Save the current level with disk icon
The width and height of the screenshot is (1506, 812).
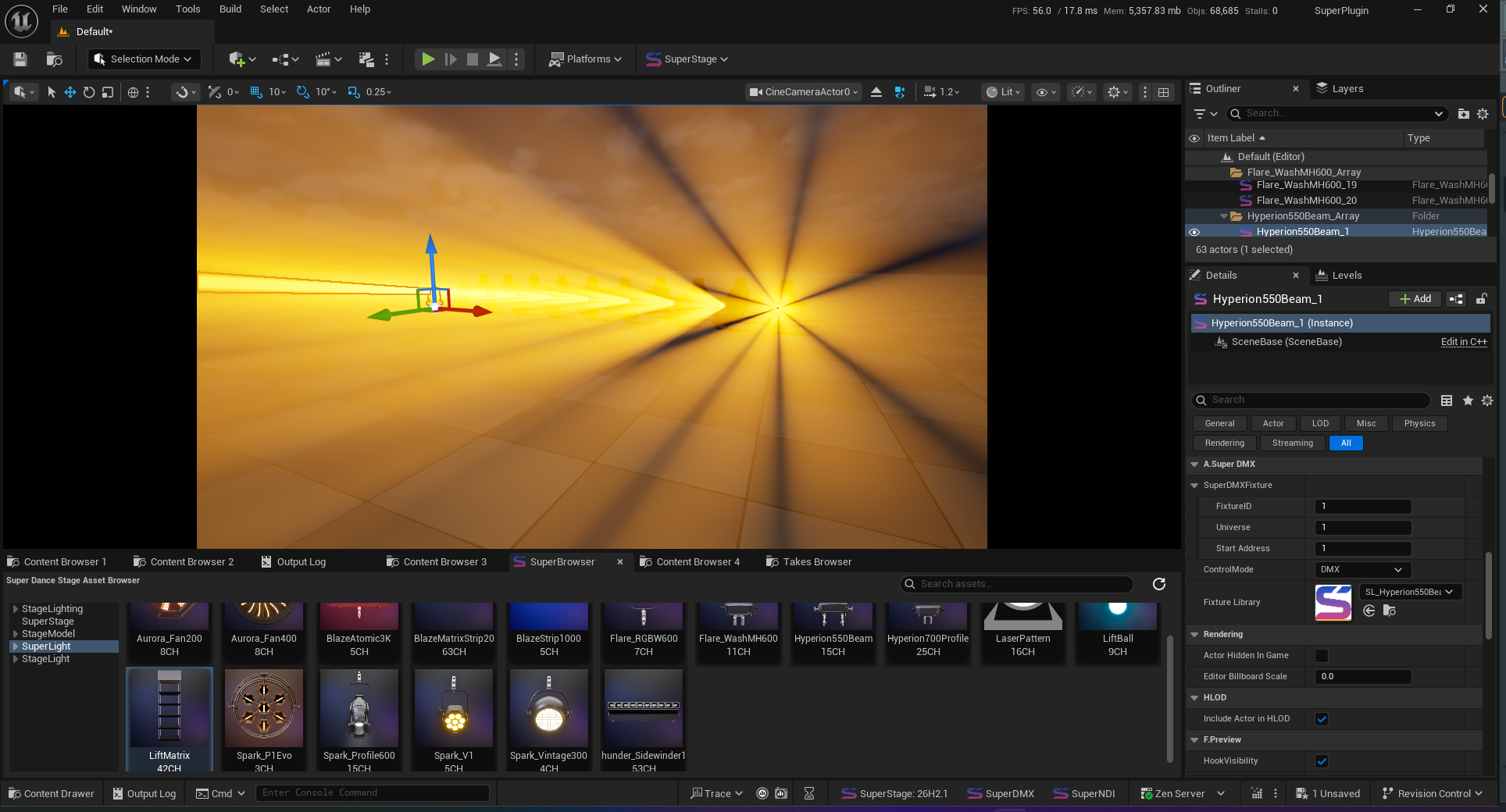(x=21, y=59)
